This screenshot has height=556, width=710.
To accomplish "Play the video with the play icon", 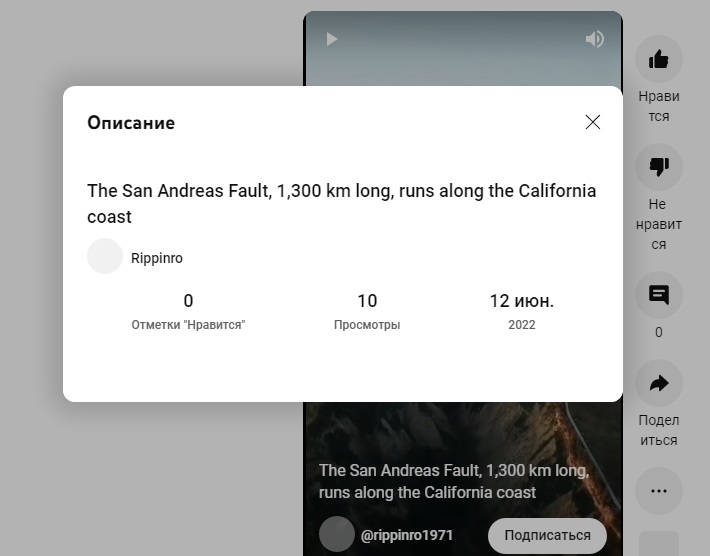I will [x=332, y=39].
